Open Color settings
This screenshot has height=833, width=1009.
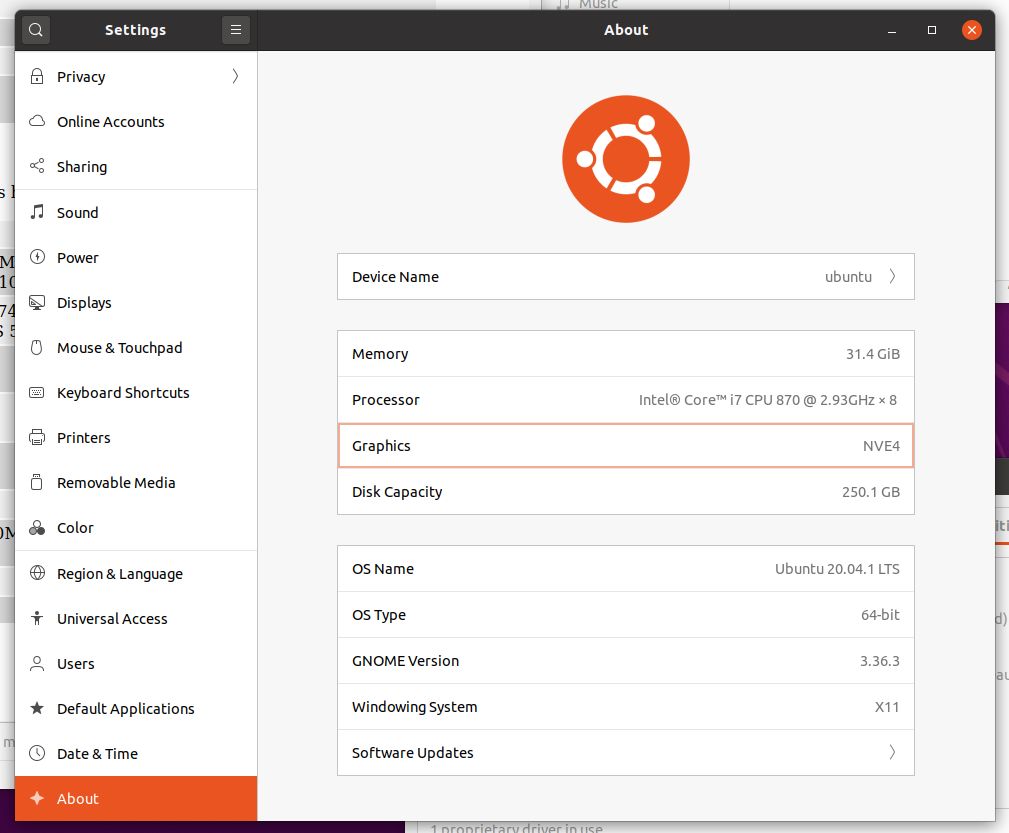[136, 528]
